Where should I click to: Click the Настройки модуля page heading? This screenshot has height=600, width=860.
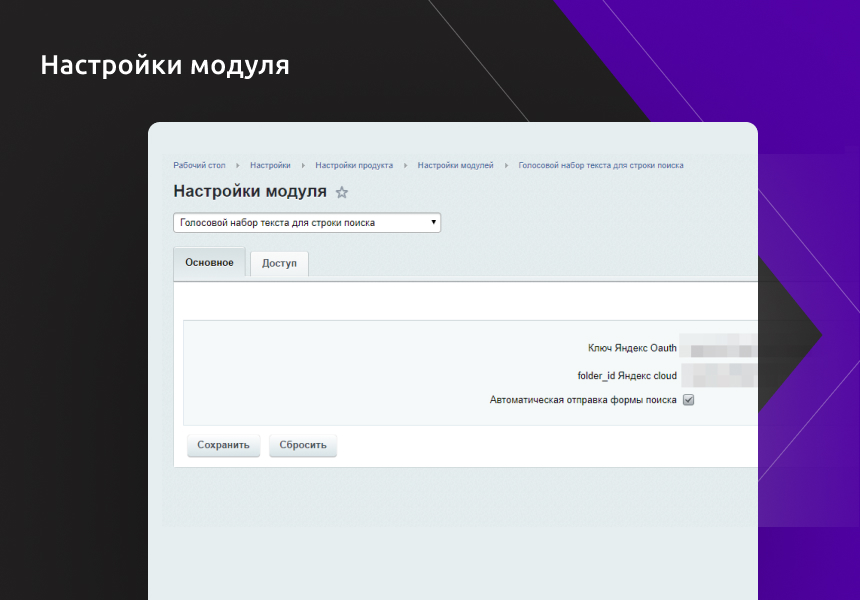(249, 191)
